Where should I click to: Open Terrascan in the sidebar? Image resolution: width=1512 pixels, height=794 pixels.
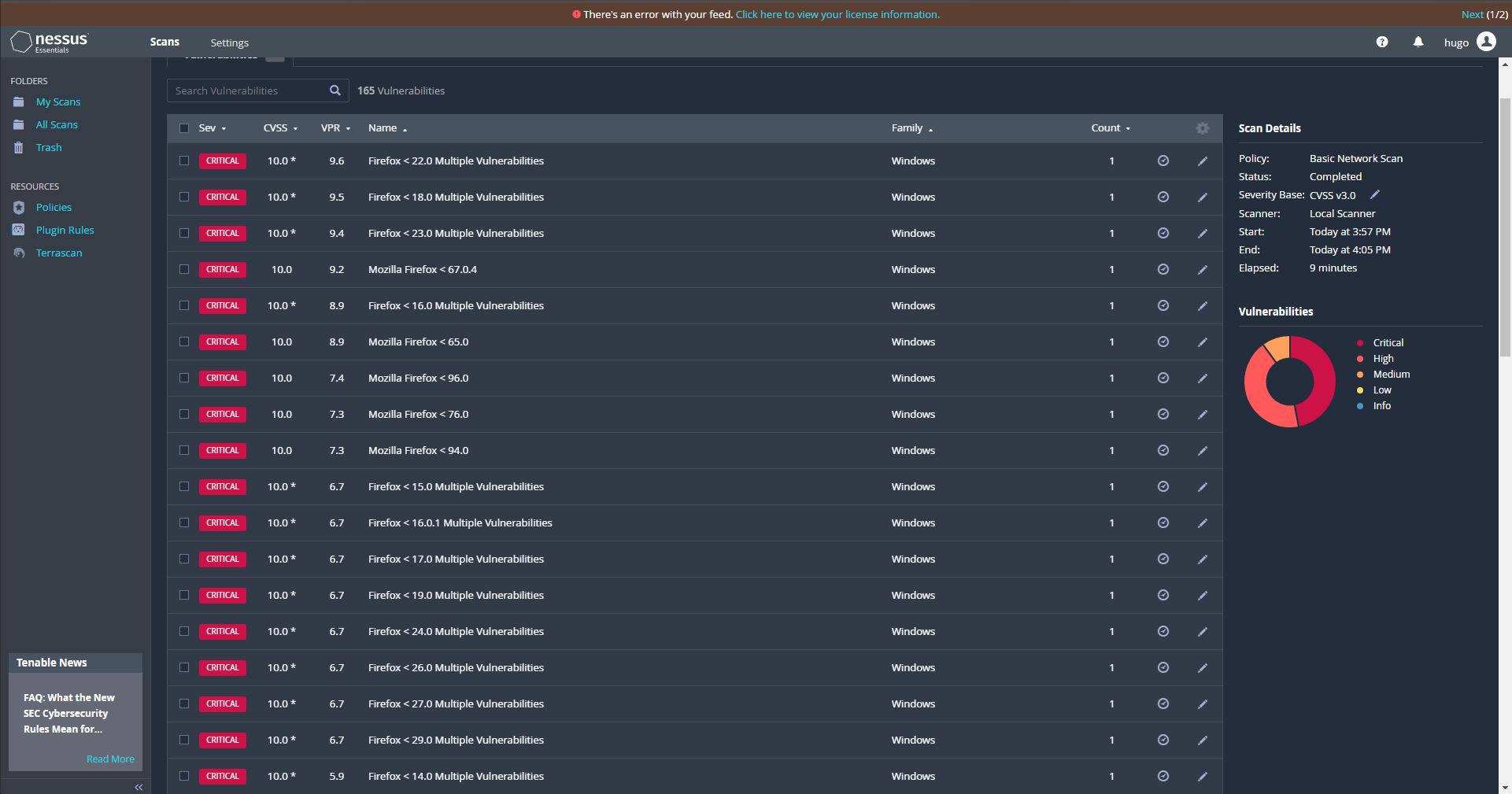click(59, 253)
